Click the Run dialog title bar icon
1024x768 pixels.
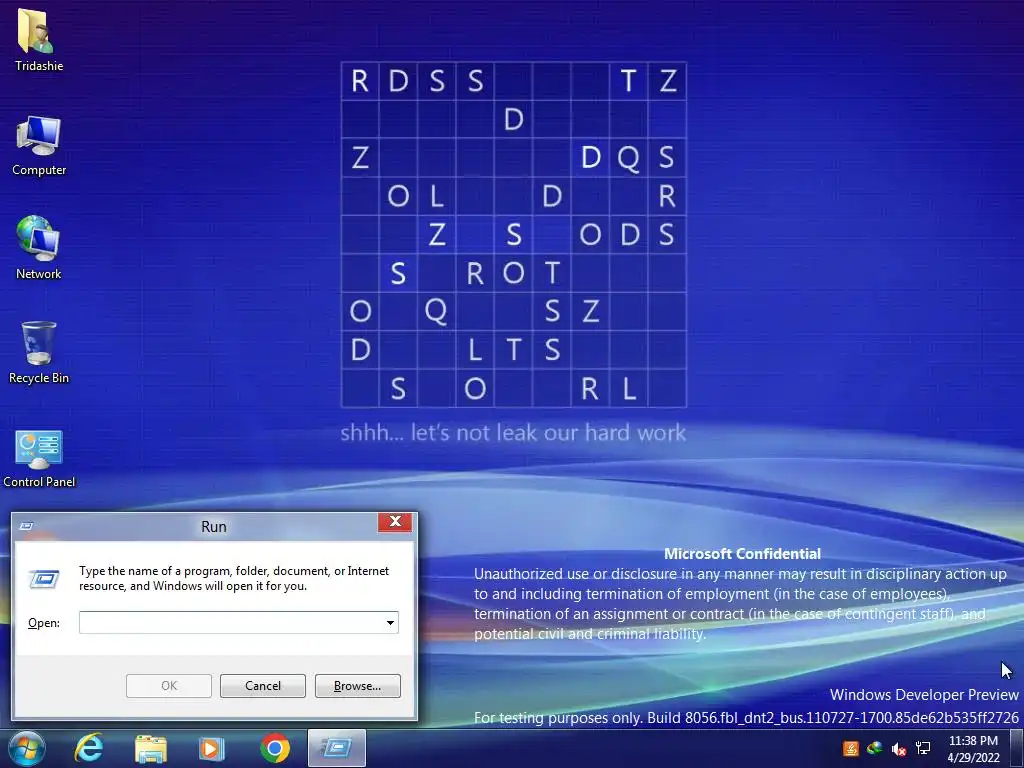[x=27, y=526]
